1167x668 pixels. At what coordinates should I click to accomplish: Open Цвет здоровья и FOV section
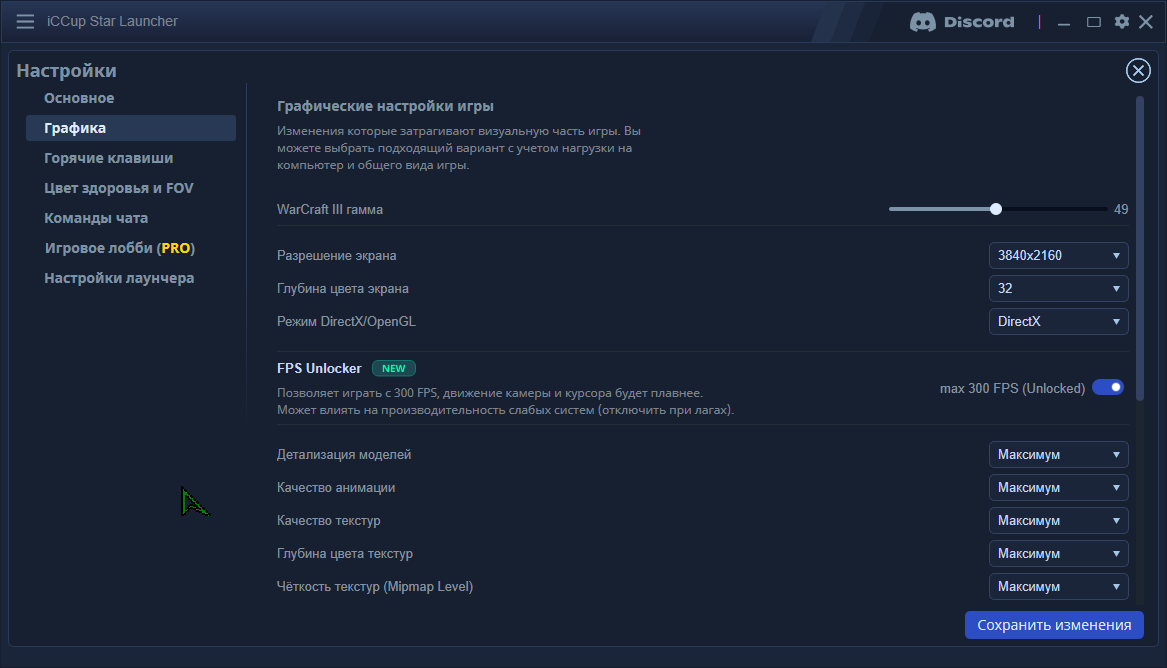click(118, 188)
